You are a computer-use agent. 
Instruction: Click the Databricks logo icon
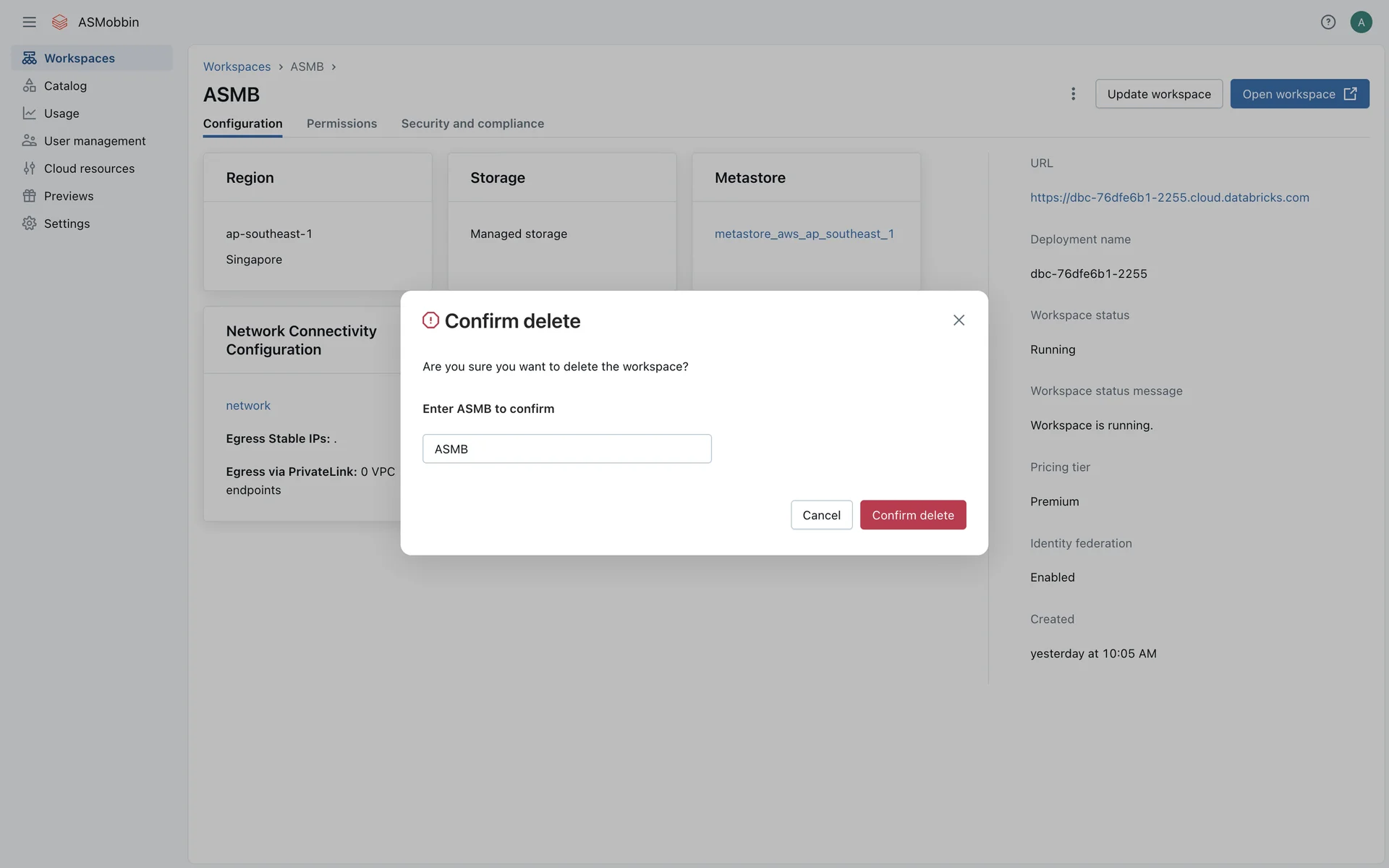(60, 22)
